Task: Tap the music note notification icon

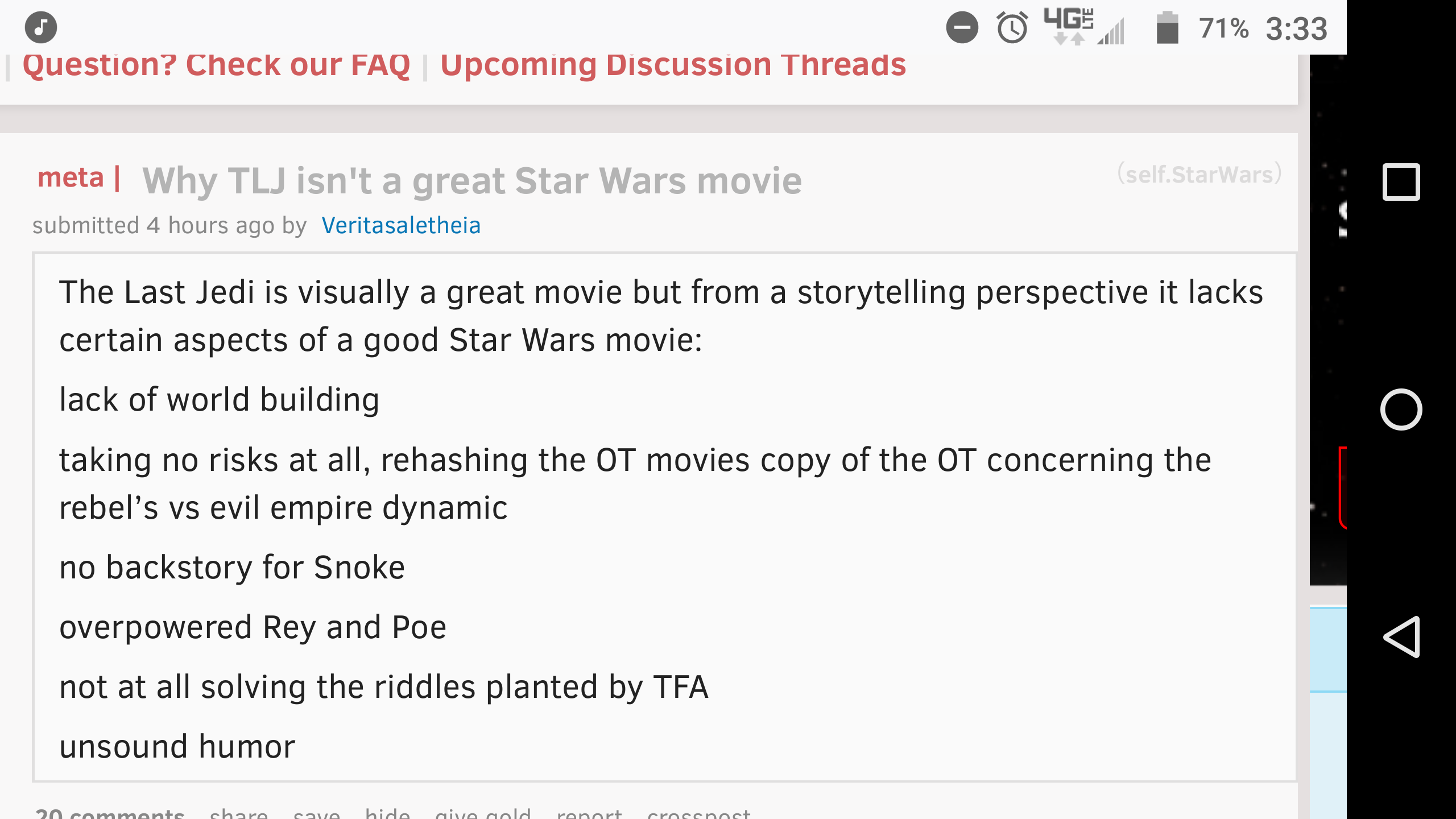Action: 41,27
